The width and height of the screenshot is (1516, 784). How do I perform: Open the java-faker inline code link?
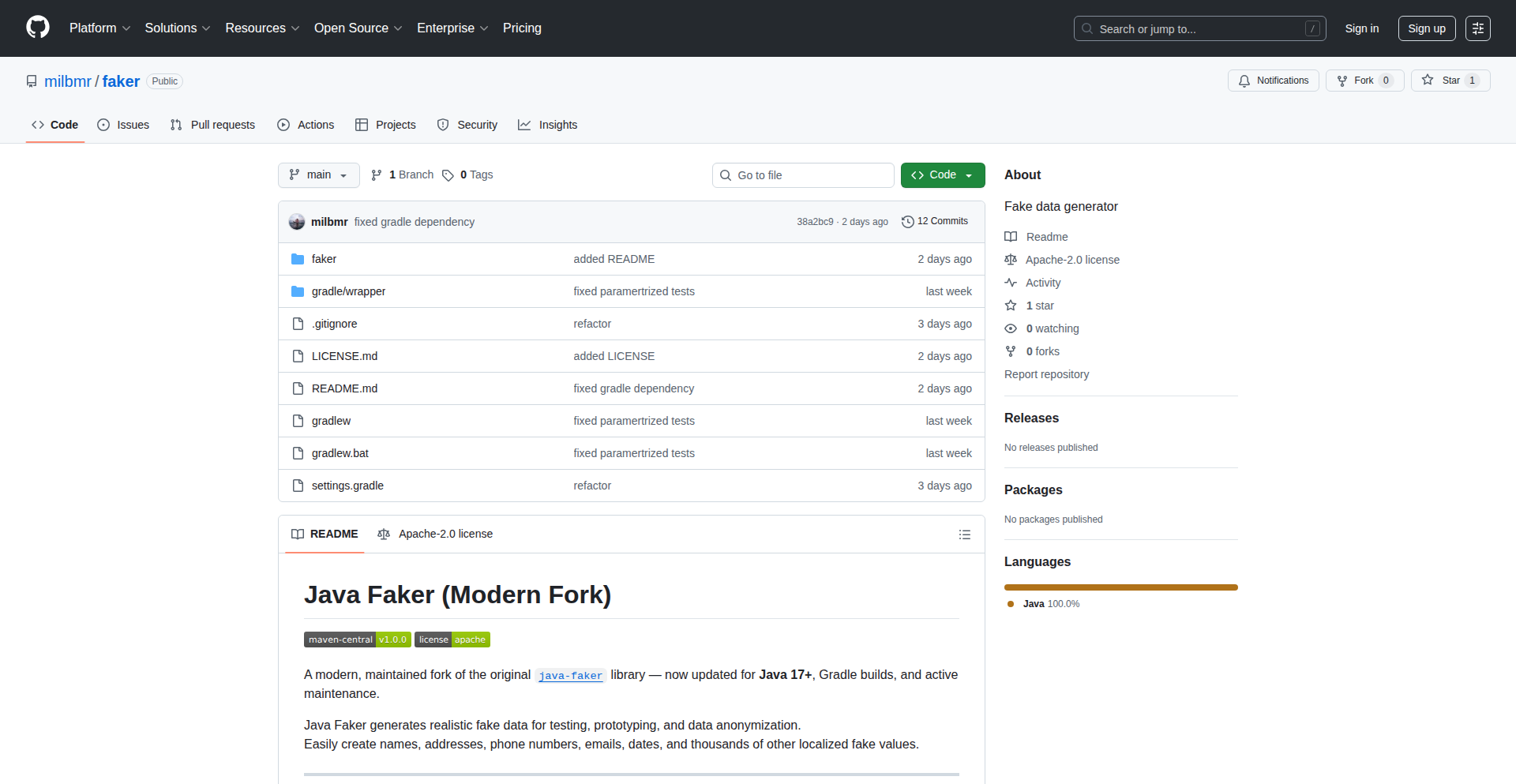(570, 676)
